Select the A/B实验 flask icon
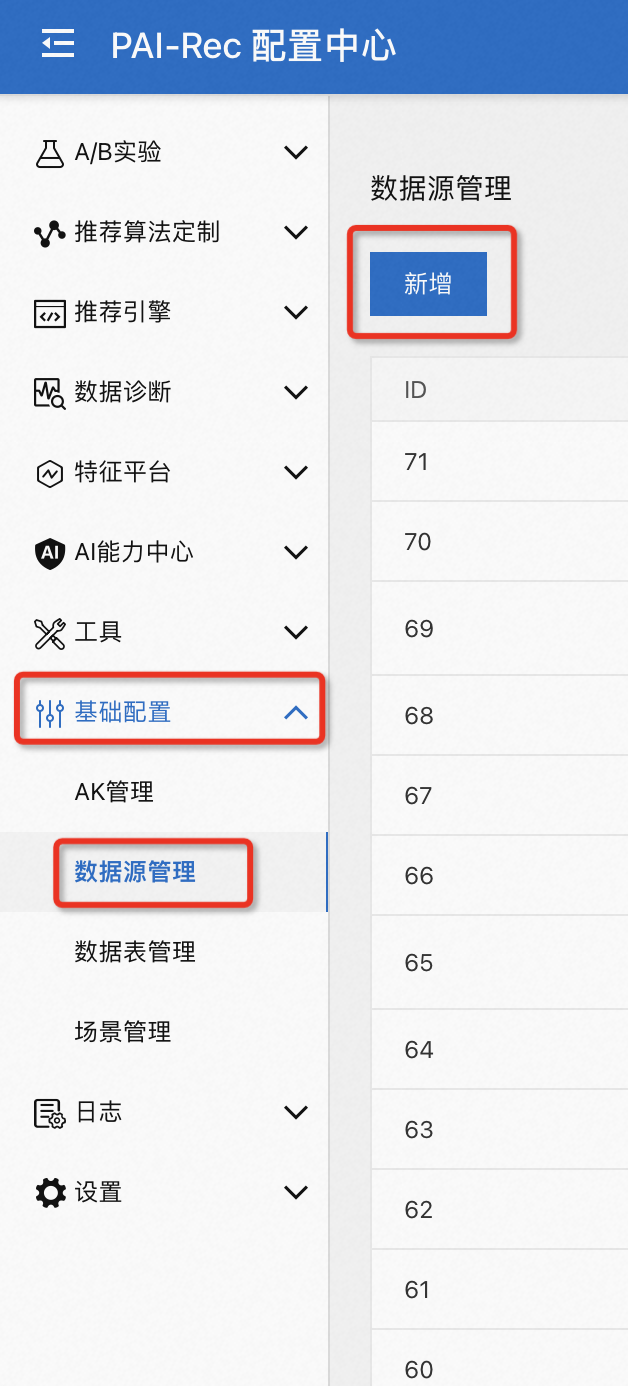Screen dimensions: 628x1386 click(50, 152)
